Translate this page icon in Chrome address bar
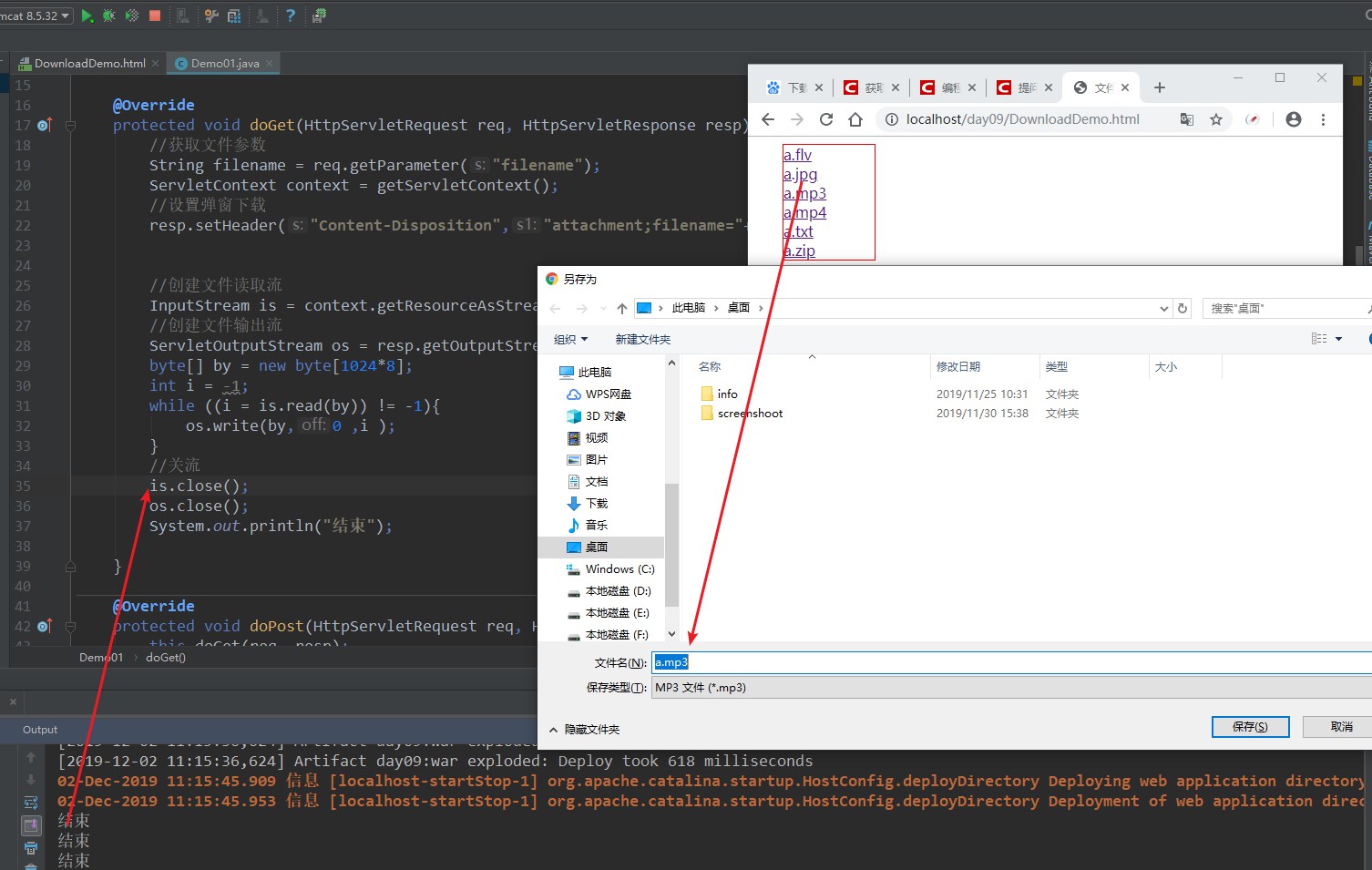This screenshot has height=870, width=1372. (x=1187, y=119)
